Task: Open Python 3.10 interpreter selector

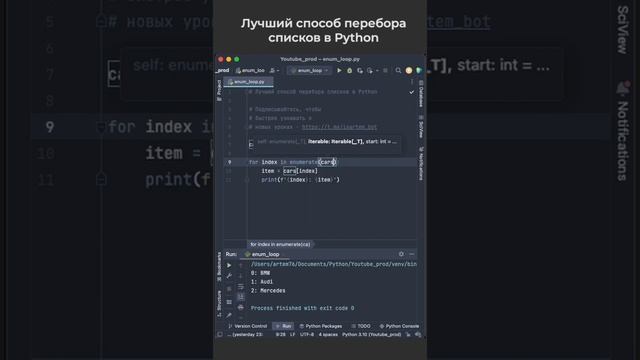Action: click(371, 335)
